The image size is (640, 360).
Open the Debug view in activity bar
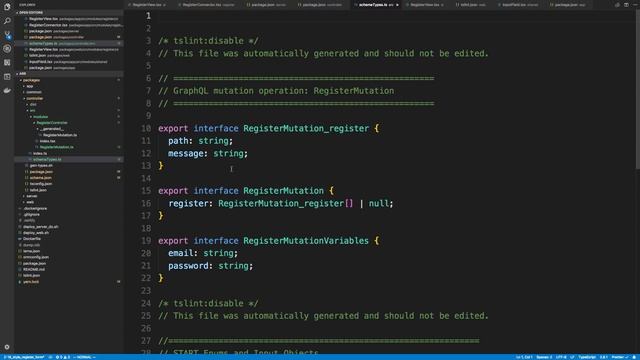click(x=7, y=49)
